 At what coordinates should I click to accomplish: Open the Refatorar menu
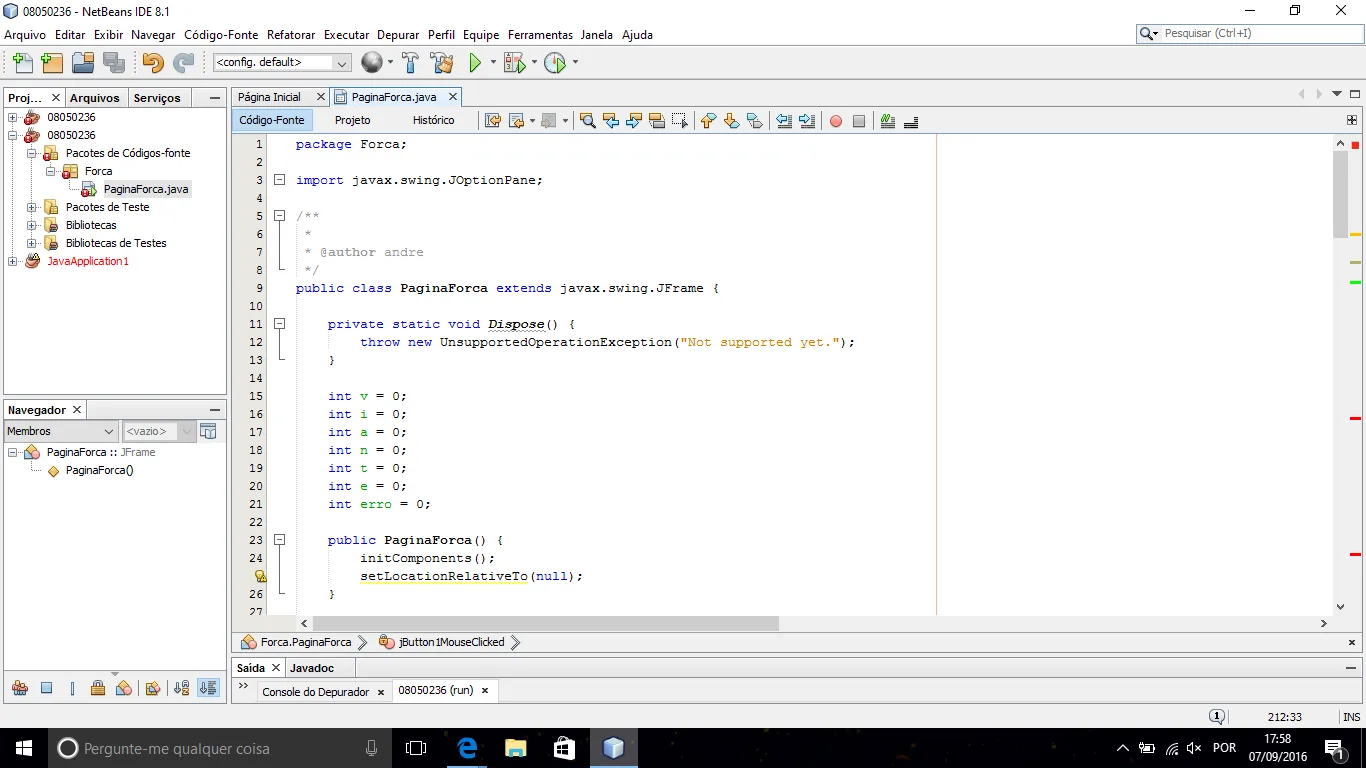(291, 35)
